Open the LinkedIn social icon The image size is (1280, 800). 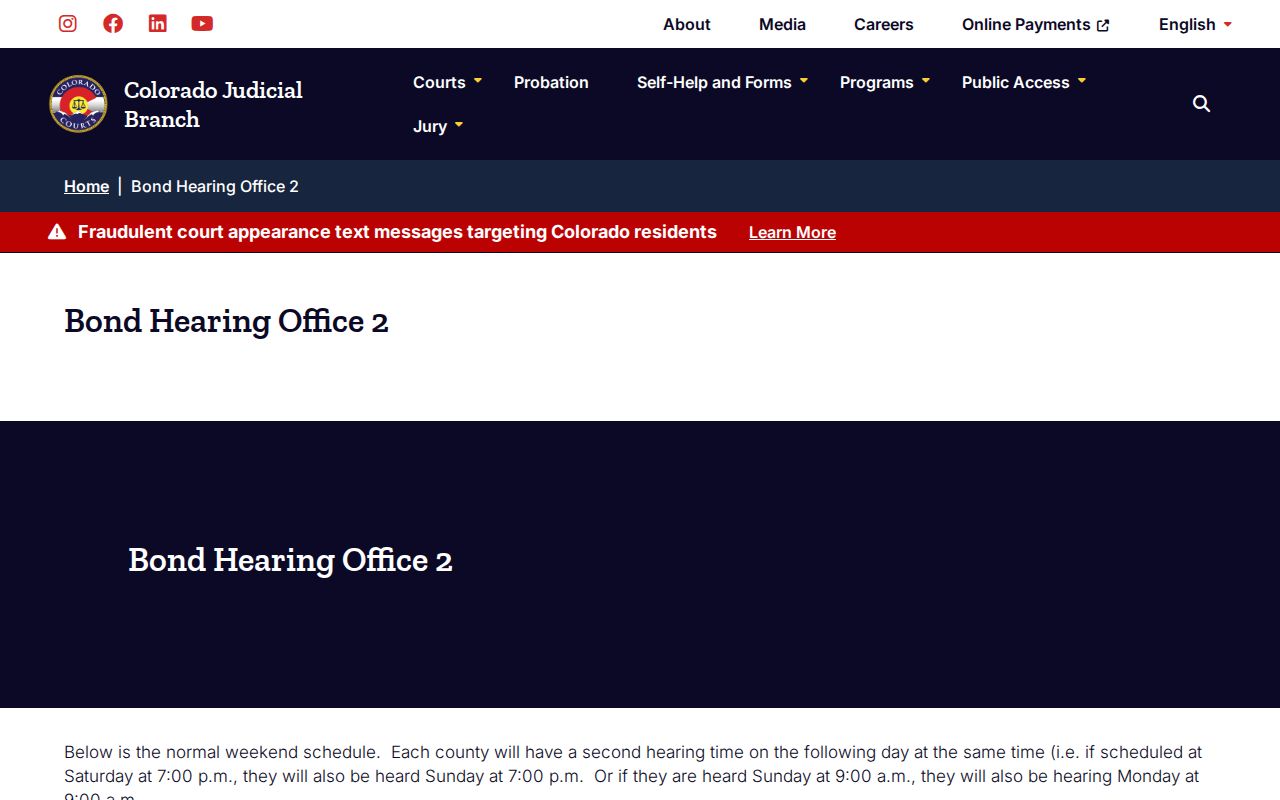(x=158, y=23)
